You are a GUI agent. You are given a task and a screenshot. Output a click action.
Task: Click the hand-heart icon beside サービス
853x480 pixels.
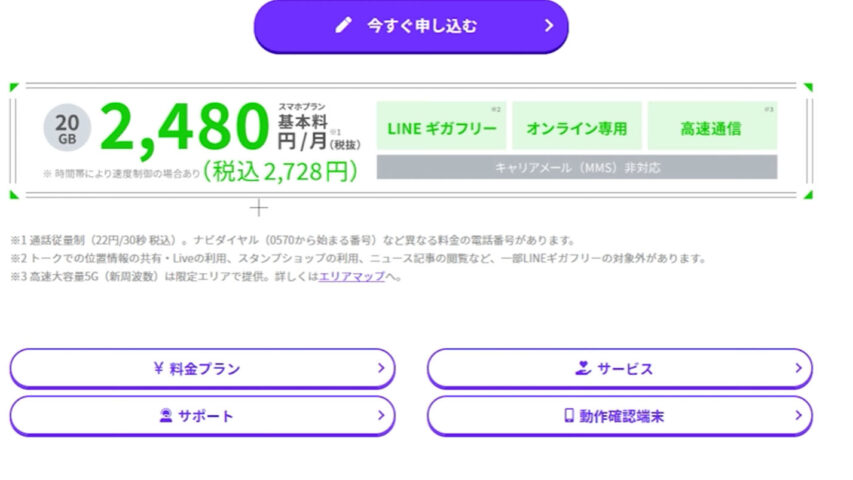coord(583,368)
